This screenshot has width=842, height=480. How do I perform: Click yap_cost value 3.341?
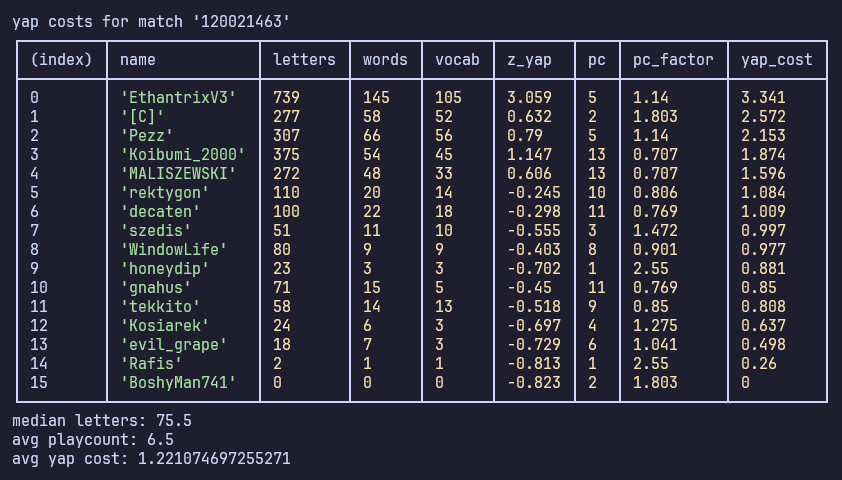pyautogui.click(x=763, y=97)
